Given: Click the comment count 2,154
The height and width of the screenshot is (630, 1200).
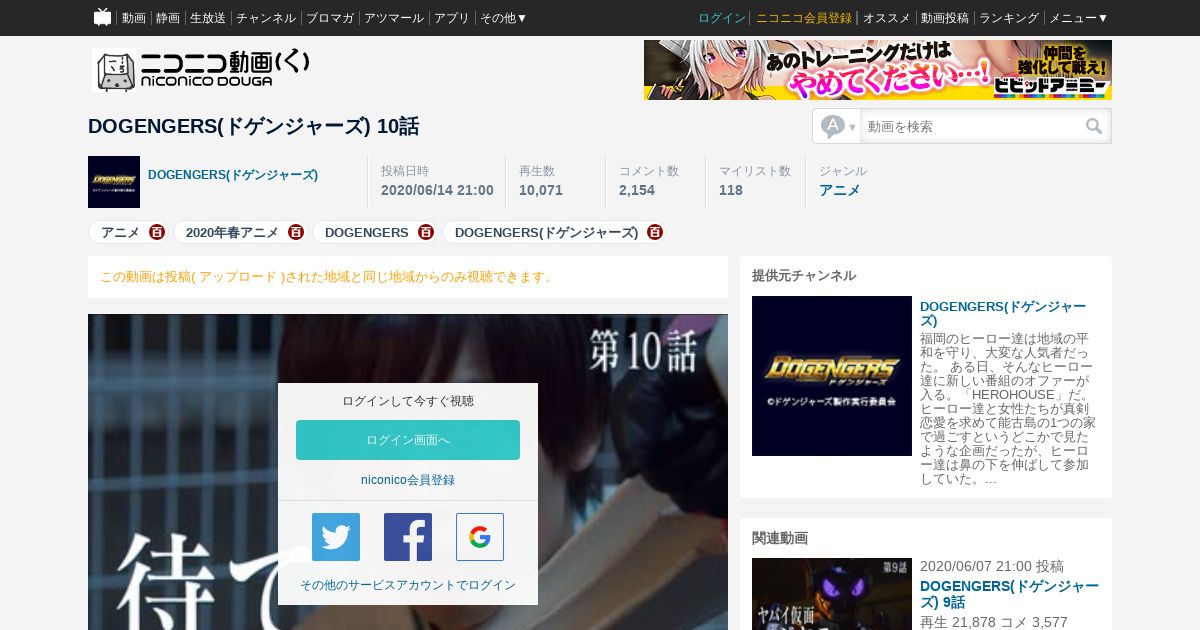Looking at the screenshot, I should 637,190.
